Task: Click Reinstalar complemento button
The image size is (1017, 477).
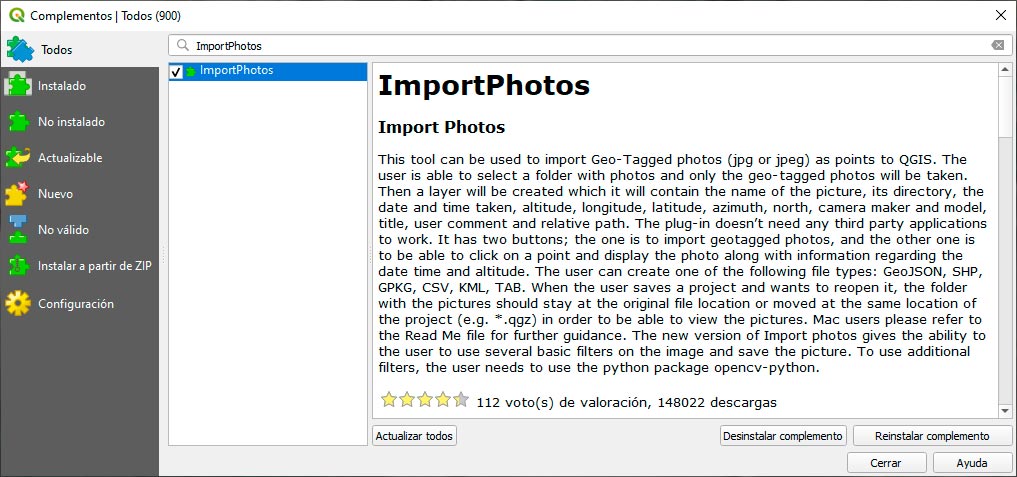Action: pyautogui.click(x=932, y=436)
